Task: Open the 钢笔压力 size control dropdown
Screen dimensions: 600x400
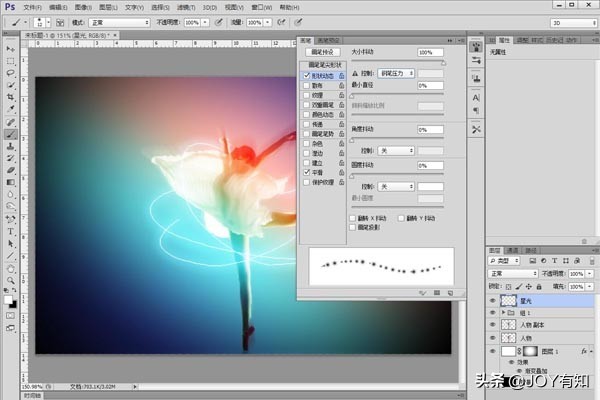Action: [396, 73]
